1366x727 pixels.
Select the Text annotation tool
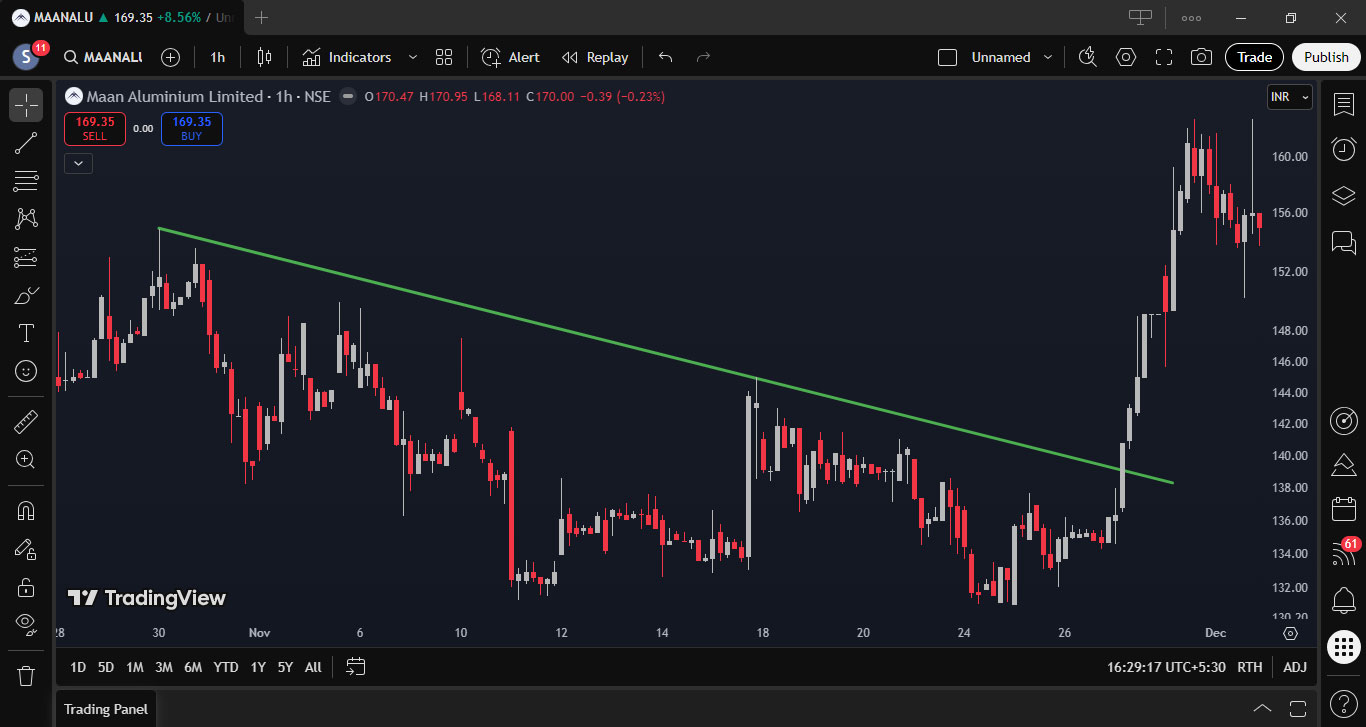(x=26, y=333)
